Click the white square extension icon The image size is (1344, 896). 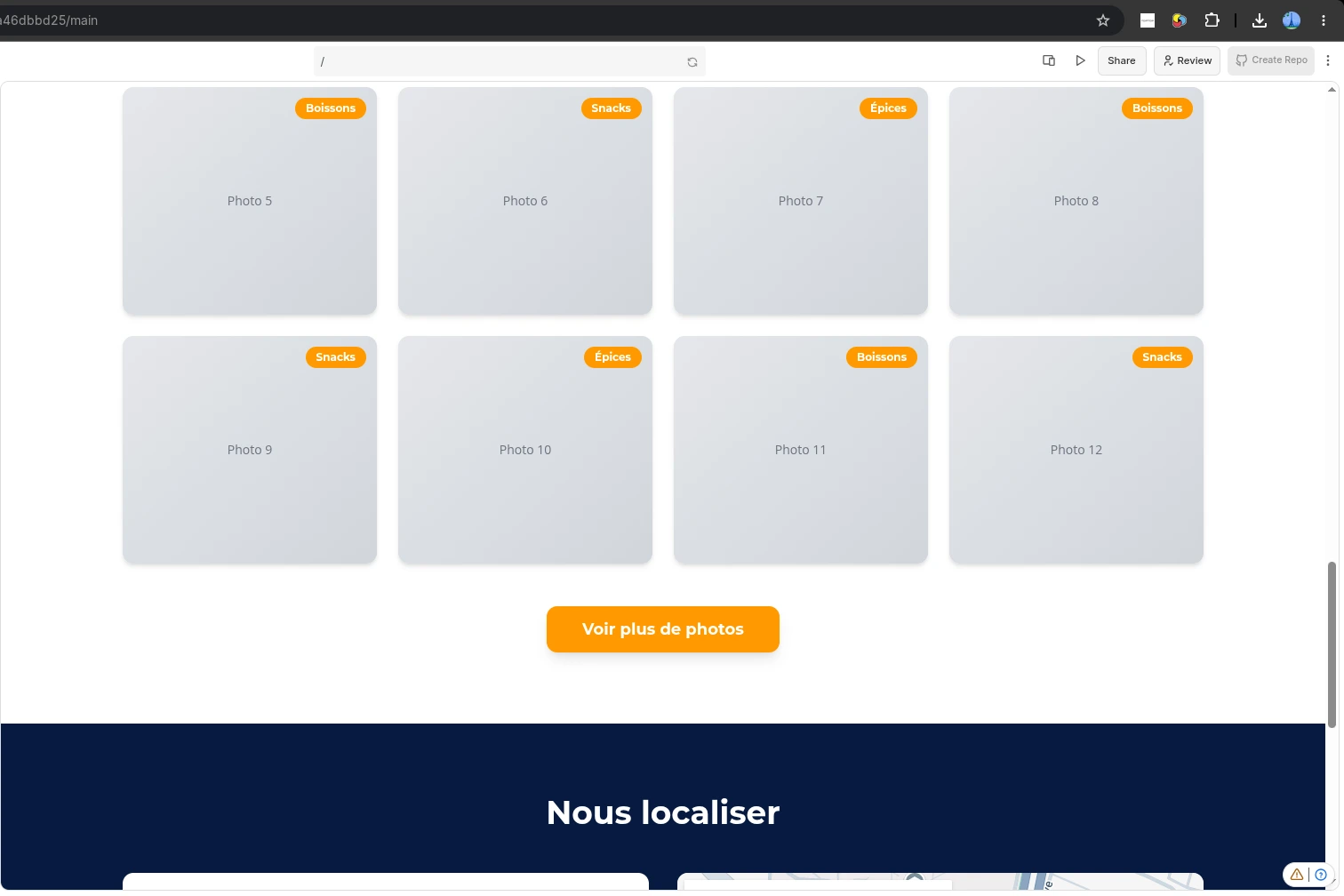click(x=1148, y=20)
